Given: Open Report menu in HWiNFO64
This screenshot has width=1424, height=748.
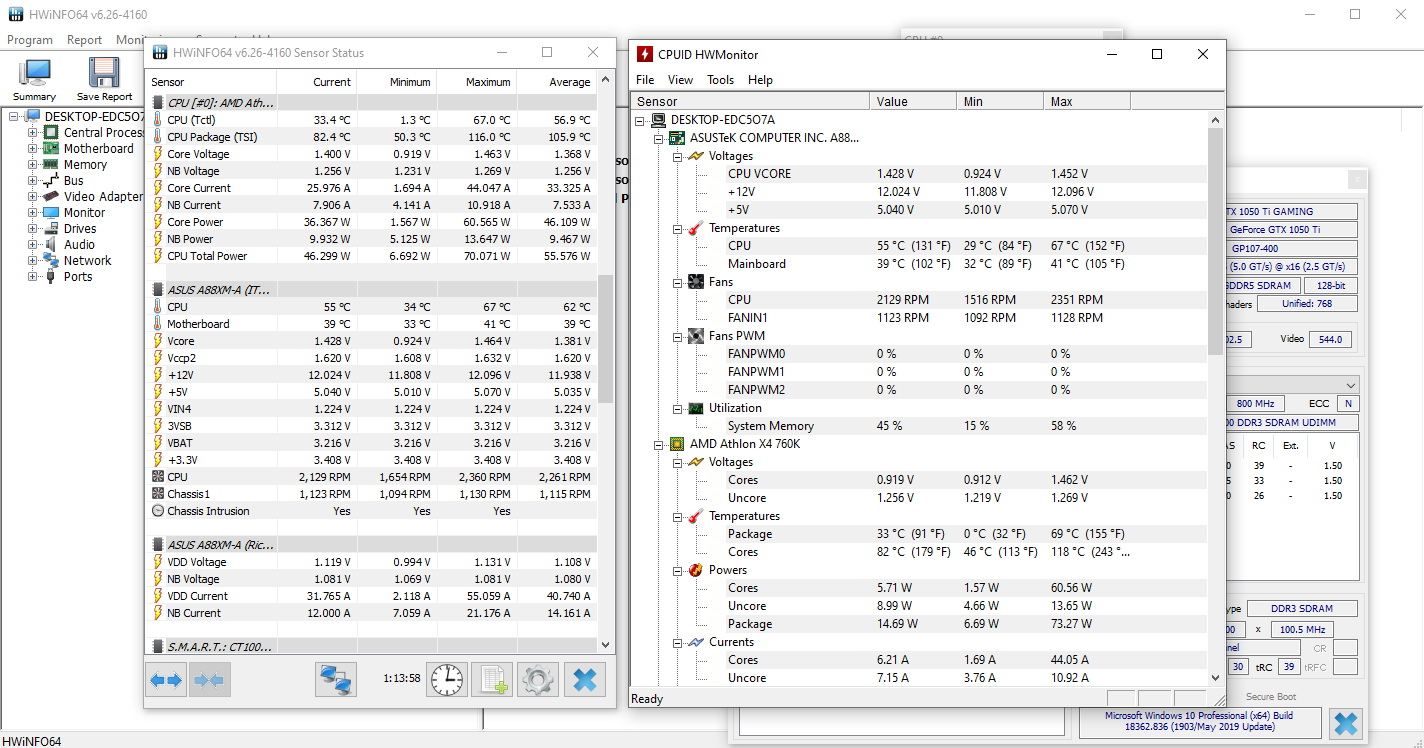Looking at the screenshot, I should point(85,40).
